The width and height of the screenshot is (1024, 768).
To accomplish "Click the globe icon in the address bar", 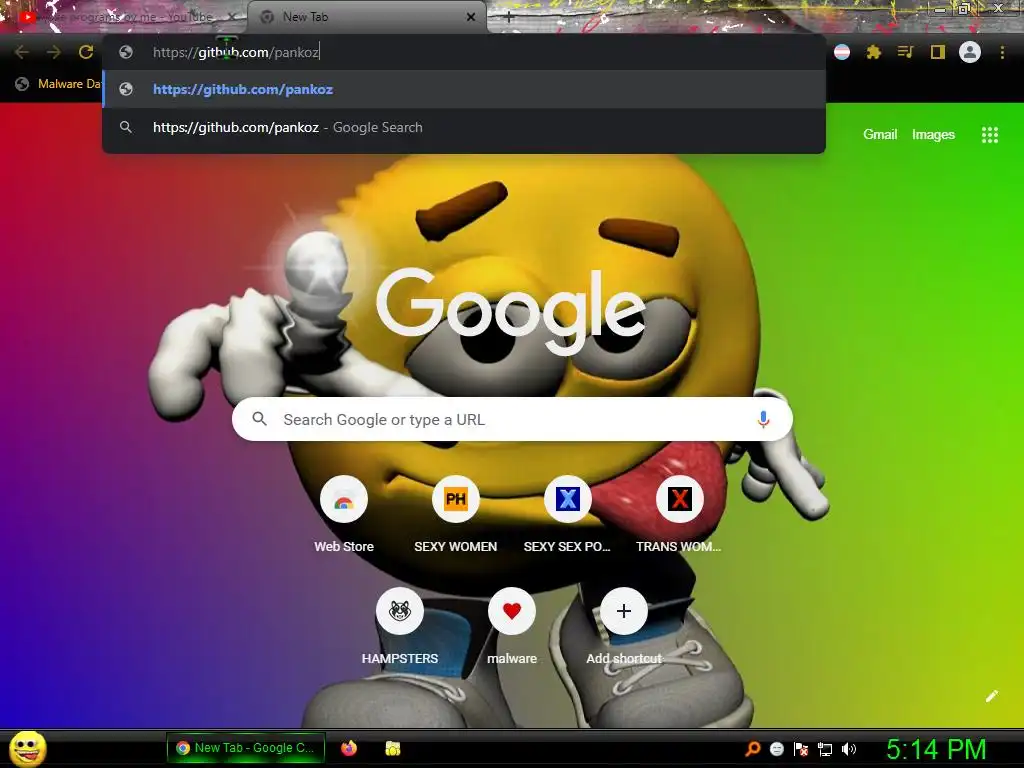I will [126, 52].
